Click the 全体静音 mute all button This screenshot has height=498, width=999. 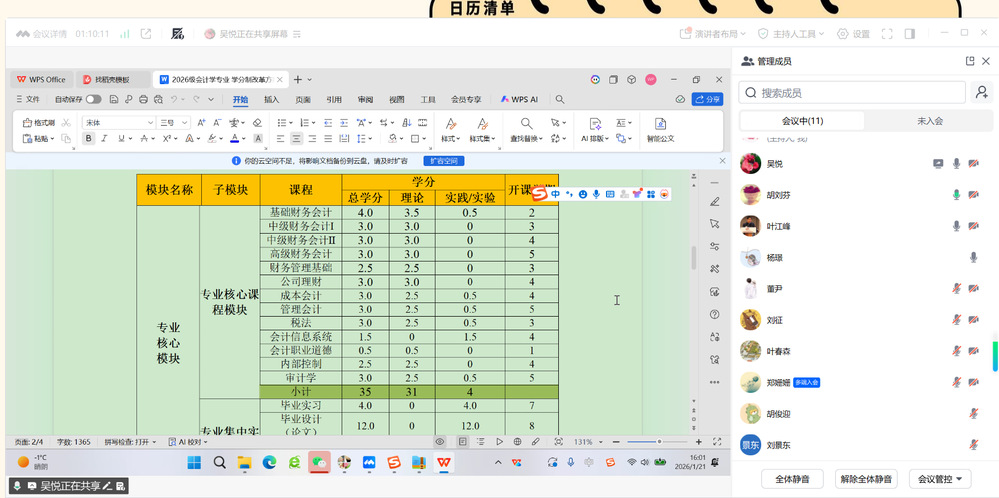[792, 479]
